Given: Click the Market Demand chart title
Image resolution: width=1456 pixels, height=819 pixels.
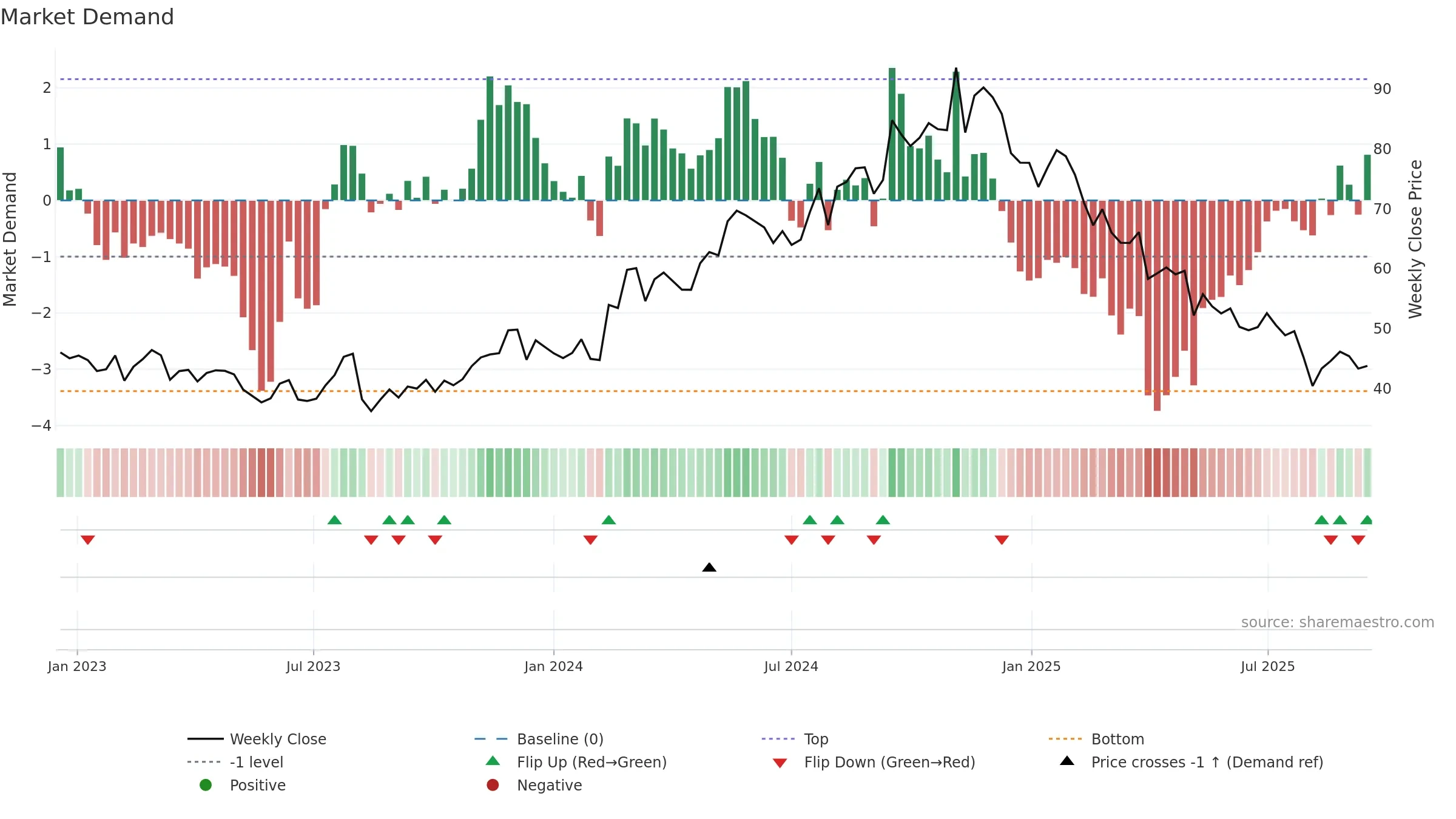Looking at the screenshot, I should tap(87, 17).
